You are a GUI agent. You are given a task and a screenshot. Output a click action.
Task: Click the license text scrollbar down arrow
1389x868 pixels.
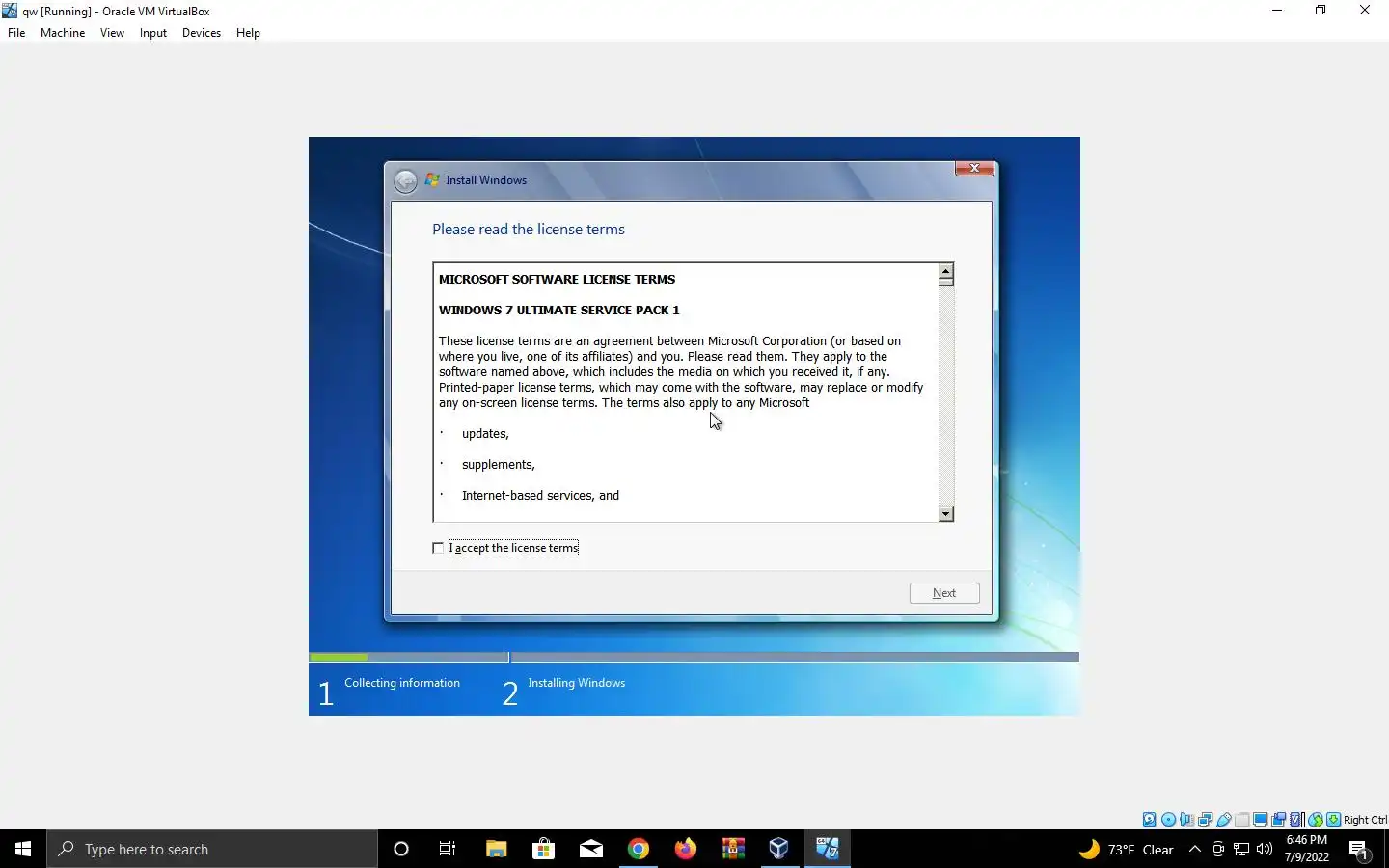[x=946, y=514]
